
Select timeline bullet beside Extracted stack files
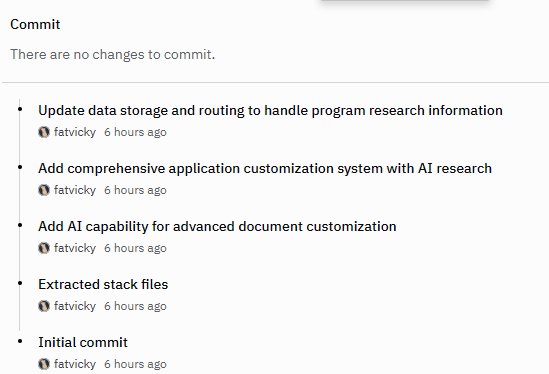point(20,283)
